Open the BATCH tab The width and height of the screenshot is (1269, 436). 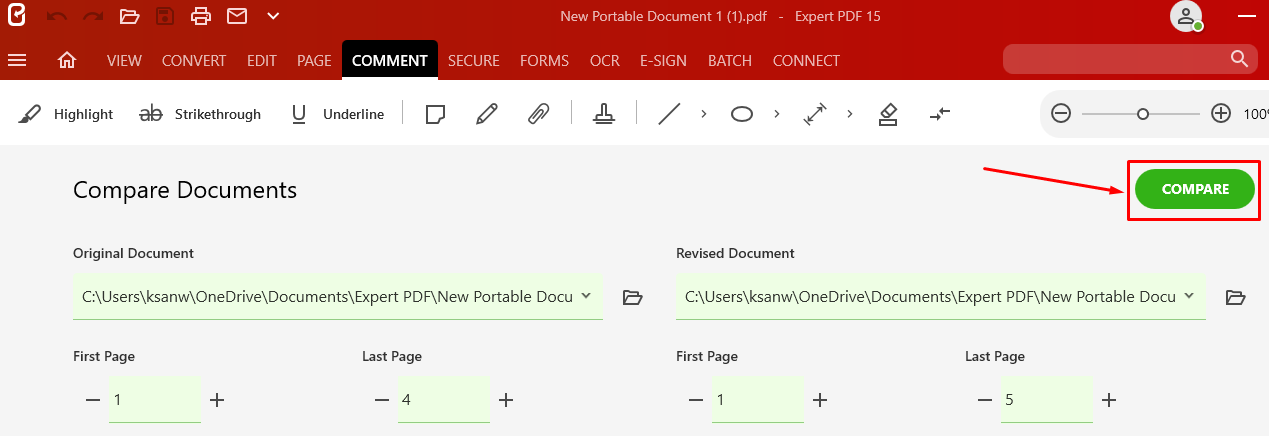730,60
